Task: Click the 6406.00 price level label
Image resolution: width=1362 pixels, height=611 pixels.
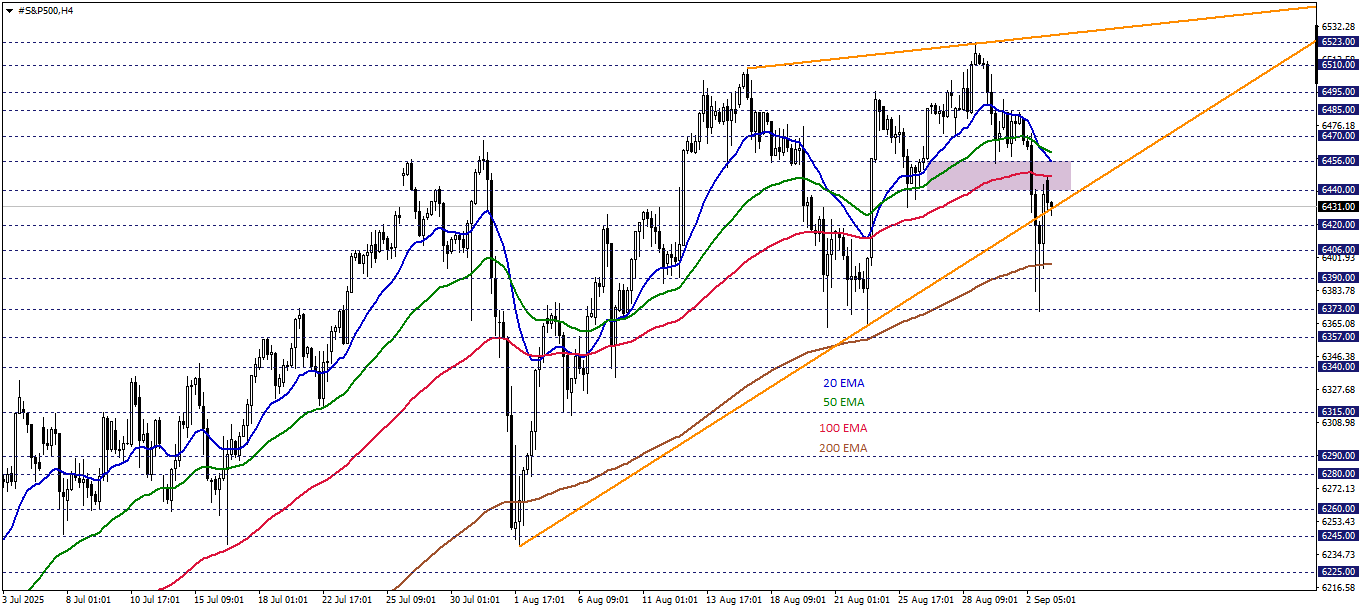Action: coord(1338,249)
